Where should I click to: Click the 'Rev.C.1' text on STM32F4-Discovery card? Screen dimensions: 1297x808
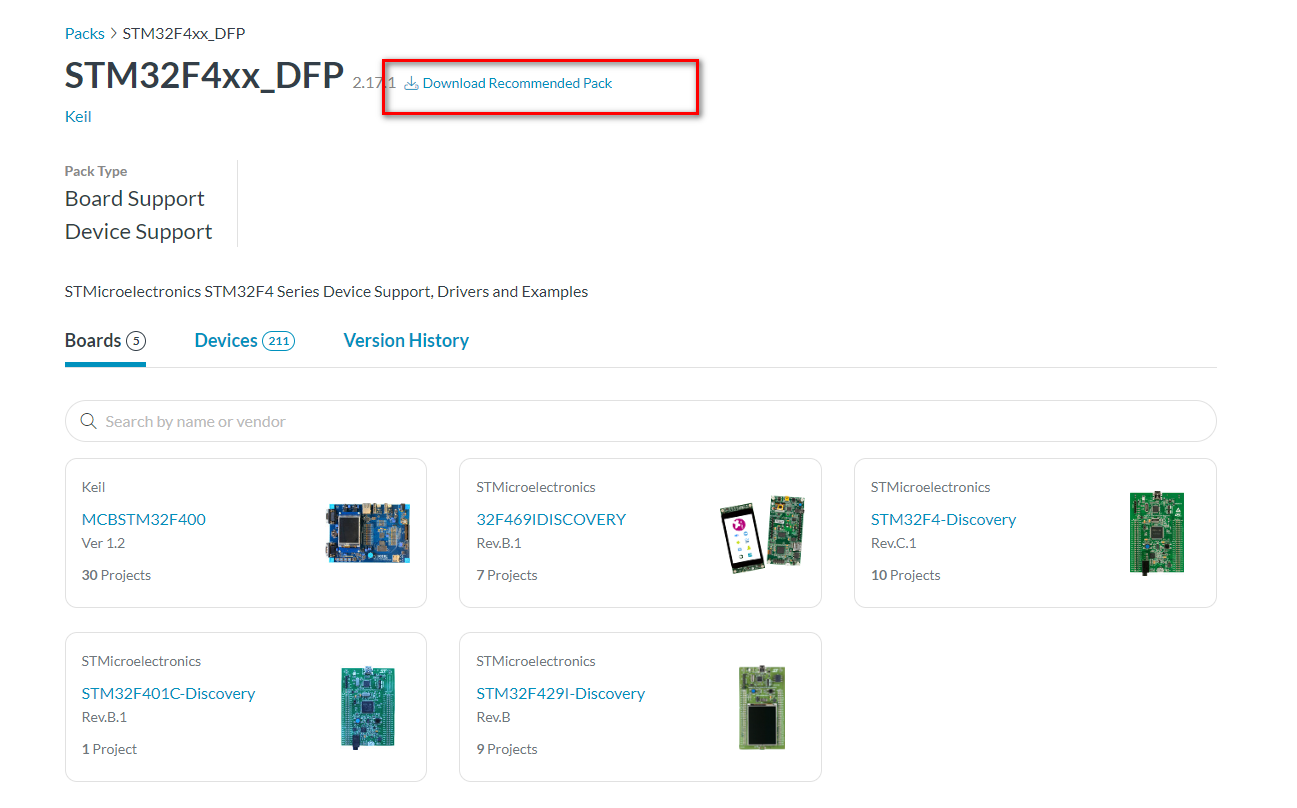(894, 543)
